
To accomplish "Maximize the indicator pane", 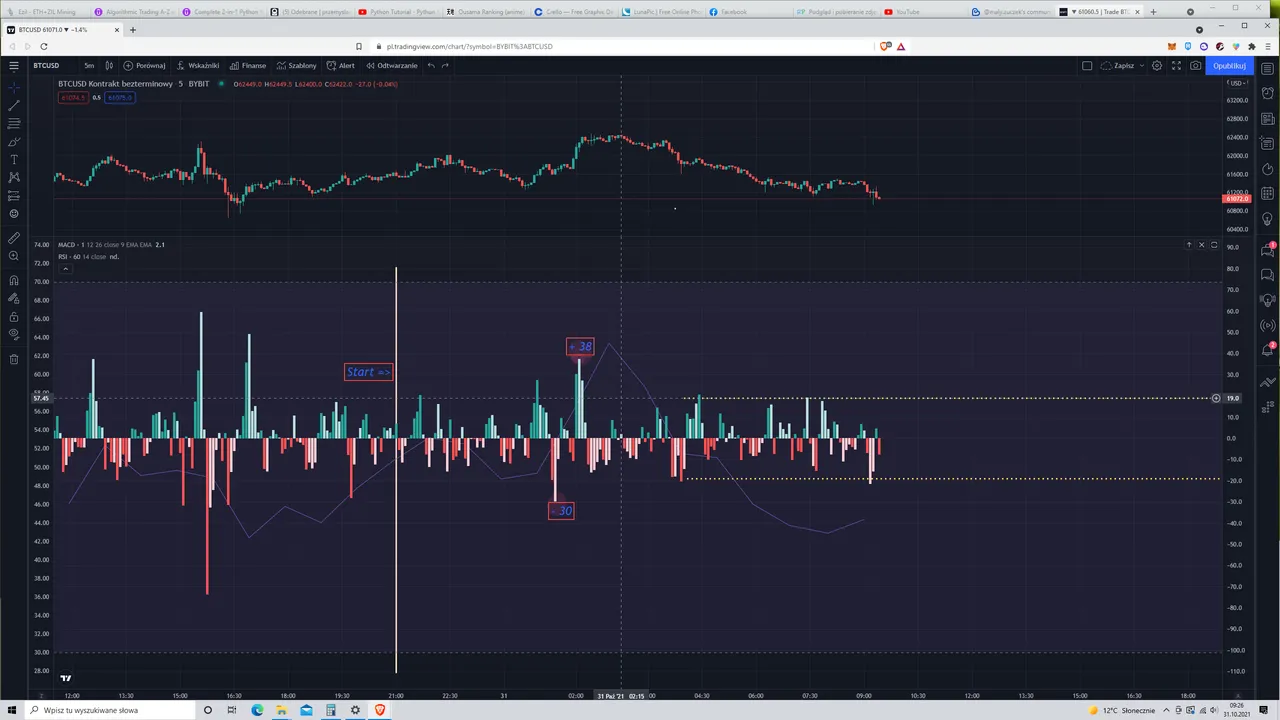I will point(1214,245).
